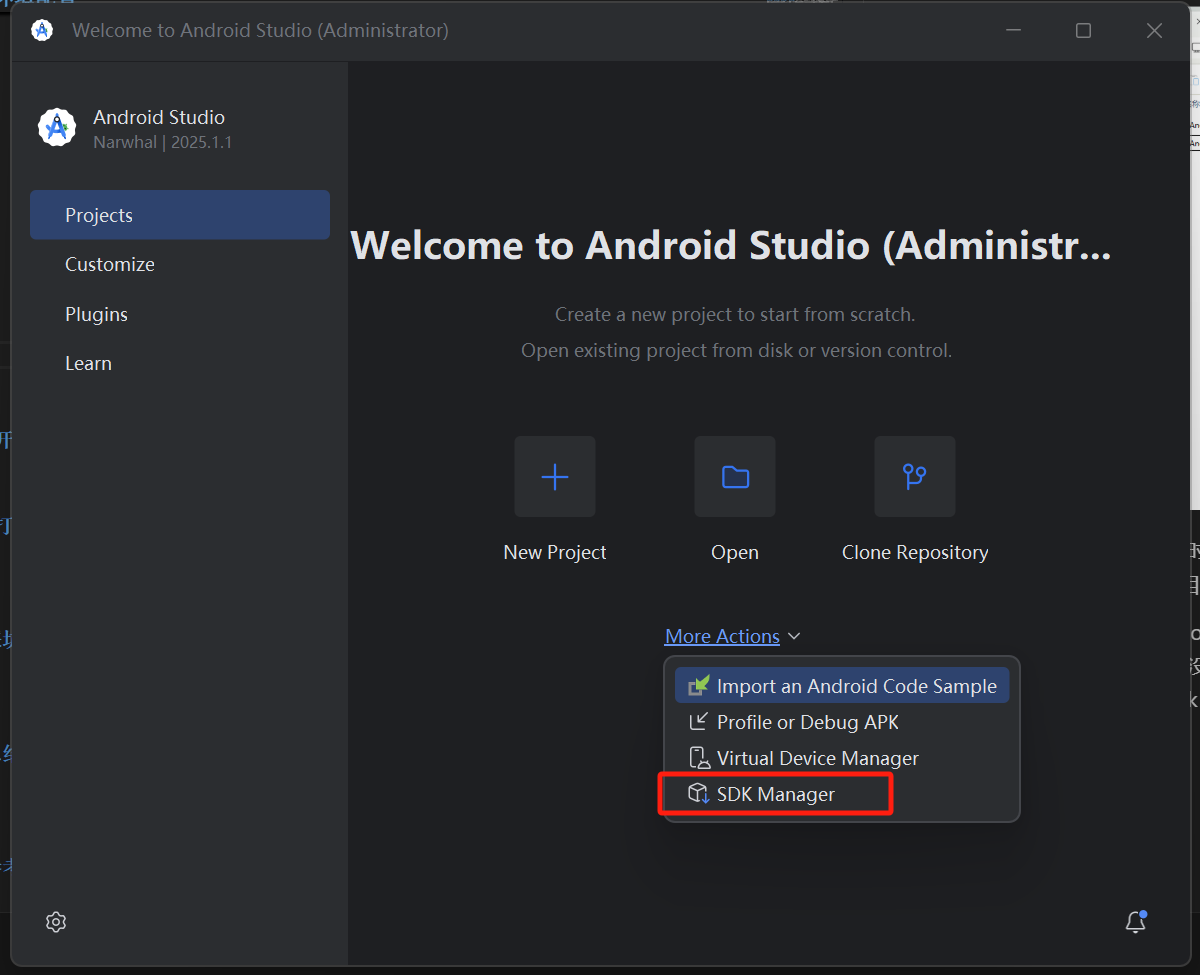
Task: Open Virtual Device Manager menu item
Action: pyautogui.click(x=842, y=758)
